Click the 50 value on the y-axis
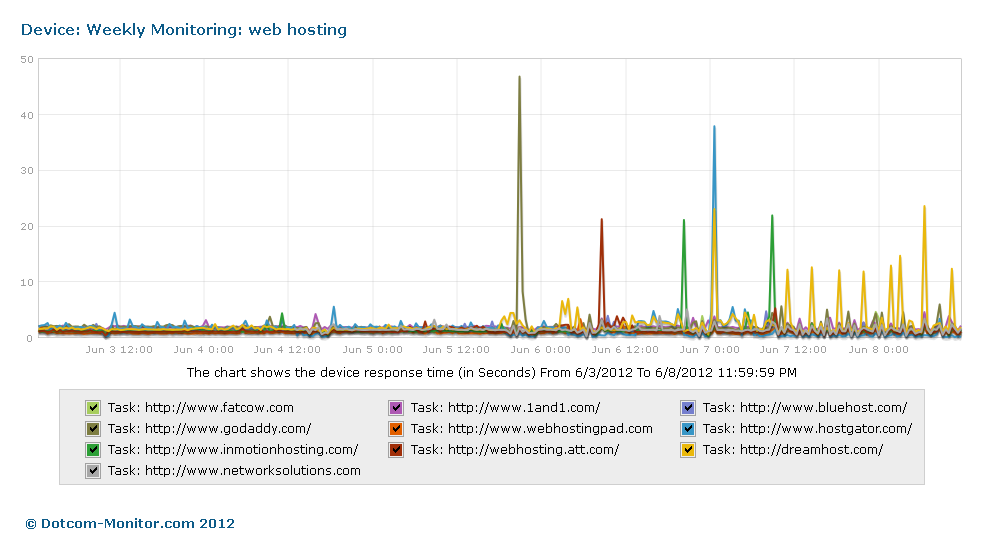 coord(27,59)
